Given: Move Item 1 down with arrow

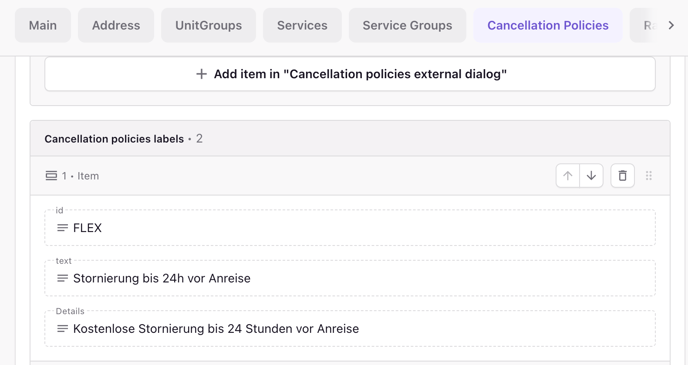Looking at the screenshot, I should (591, 176).
